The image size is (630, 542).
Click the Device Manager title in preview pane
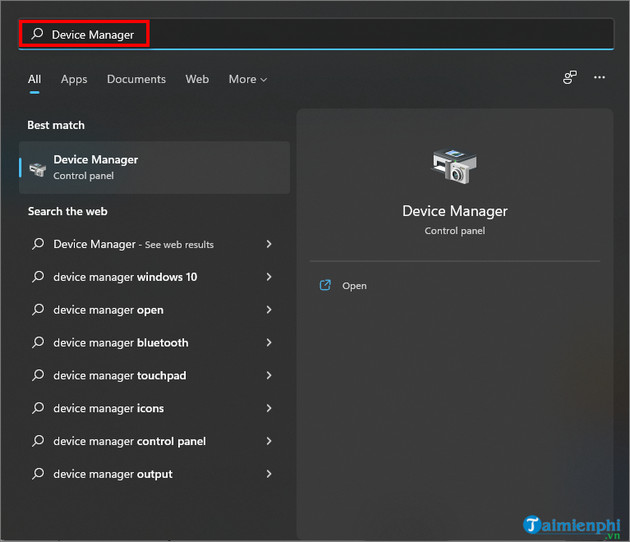click(x=455, y=211)
